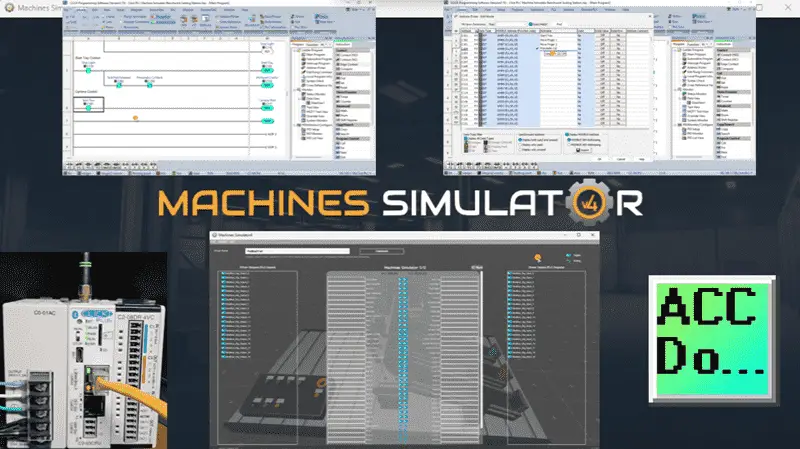Screen dimensions: 800x449
Task: Select Contact (NC) instruction in left window
Action: pos(346,60)
